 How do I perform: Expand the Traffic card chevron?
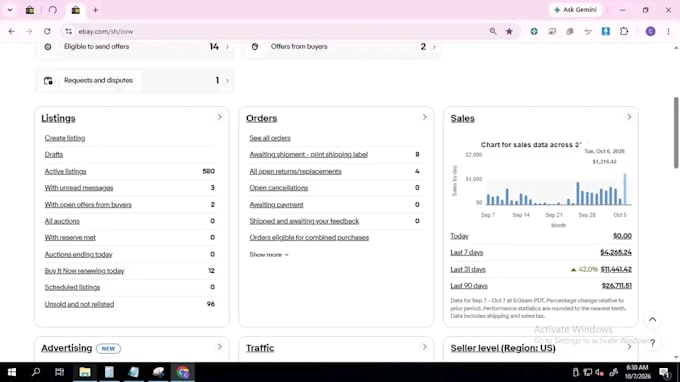[x=425, y=347]
